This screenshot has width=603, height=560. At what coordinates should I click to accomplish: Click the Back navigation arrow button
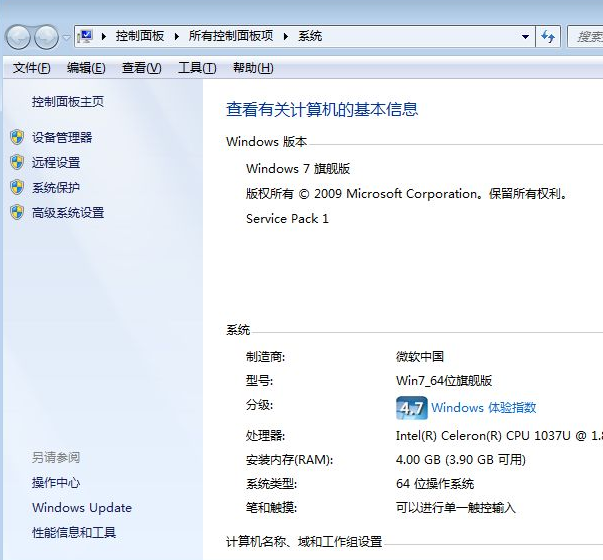click(18, 37)
